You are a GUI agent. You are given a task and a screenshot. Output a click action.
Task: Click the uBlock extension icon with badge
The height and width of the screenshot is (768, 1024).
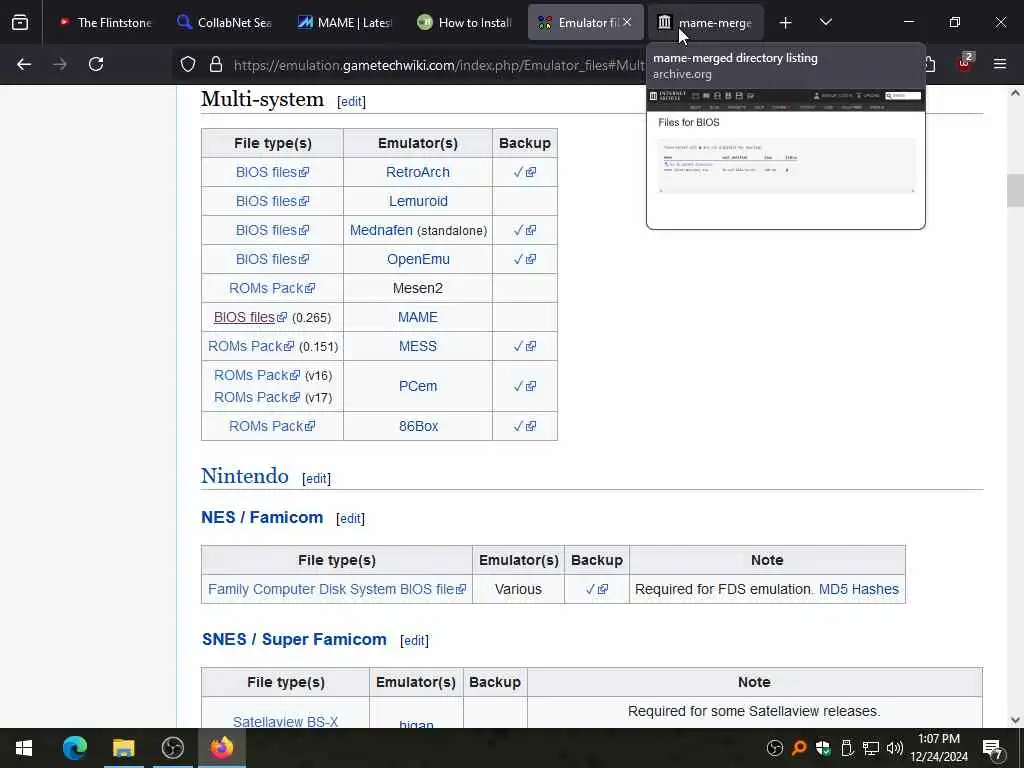point(965,62)
